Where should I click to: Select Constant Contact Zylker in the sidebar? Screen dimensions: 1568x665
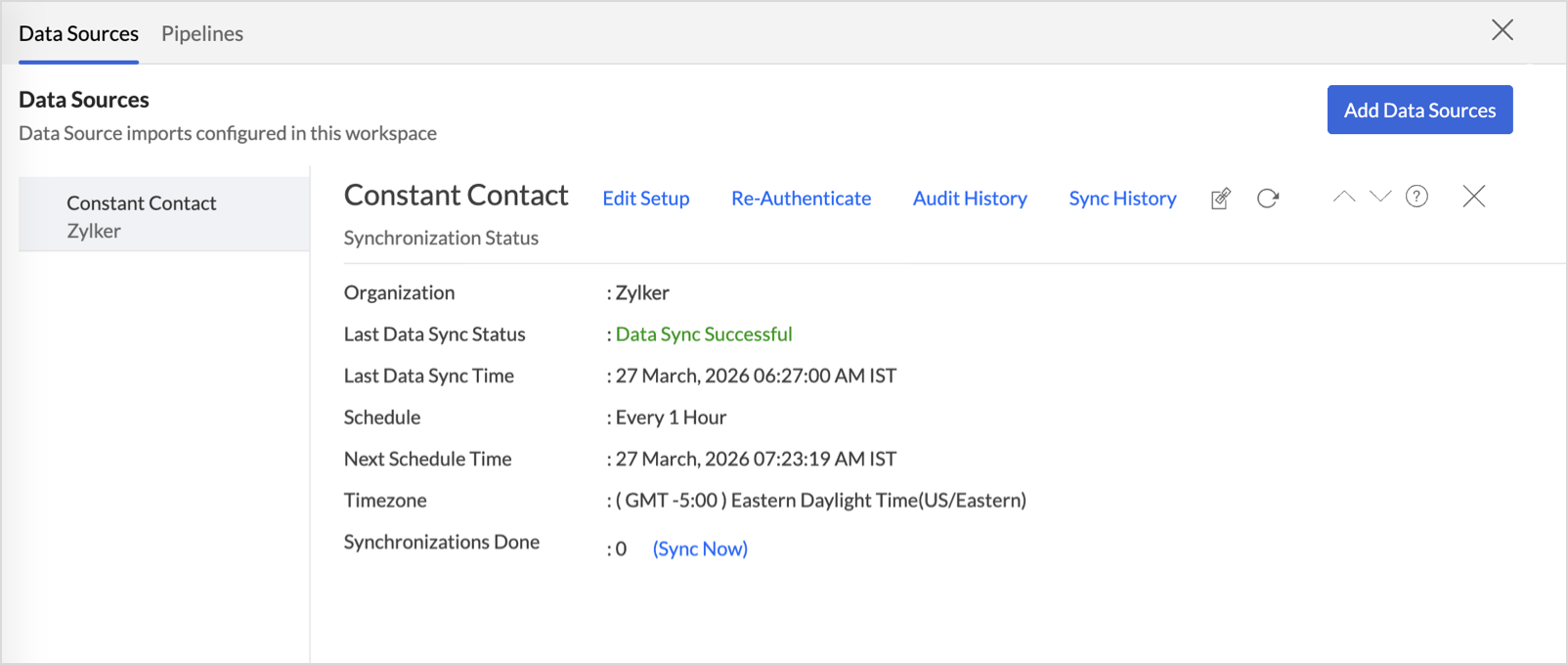point(142,216)
